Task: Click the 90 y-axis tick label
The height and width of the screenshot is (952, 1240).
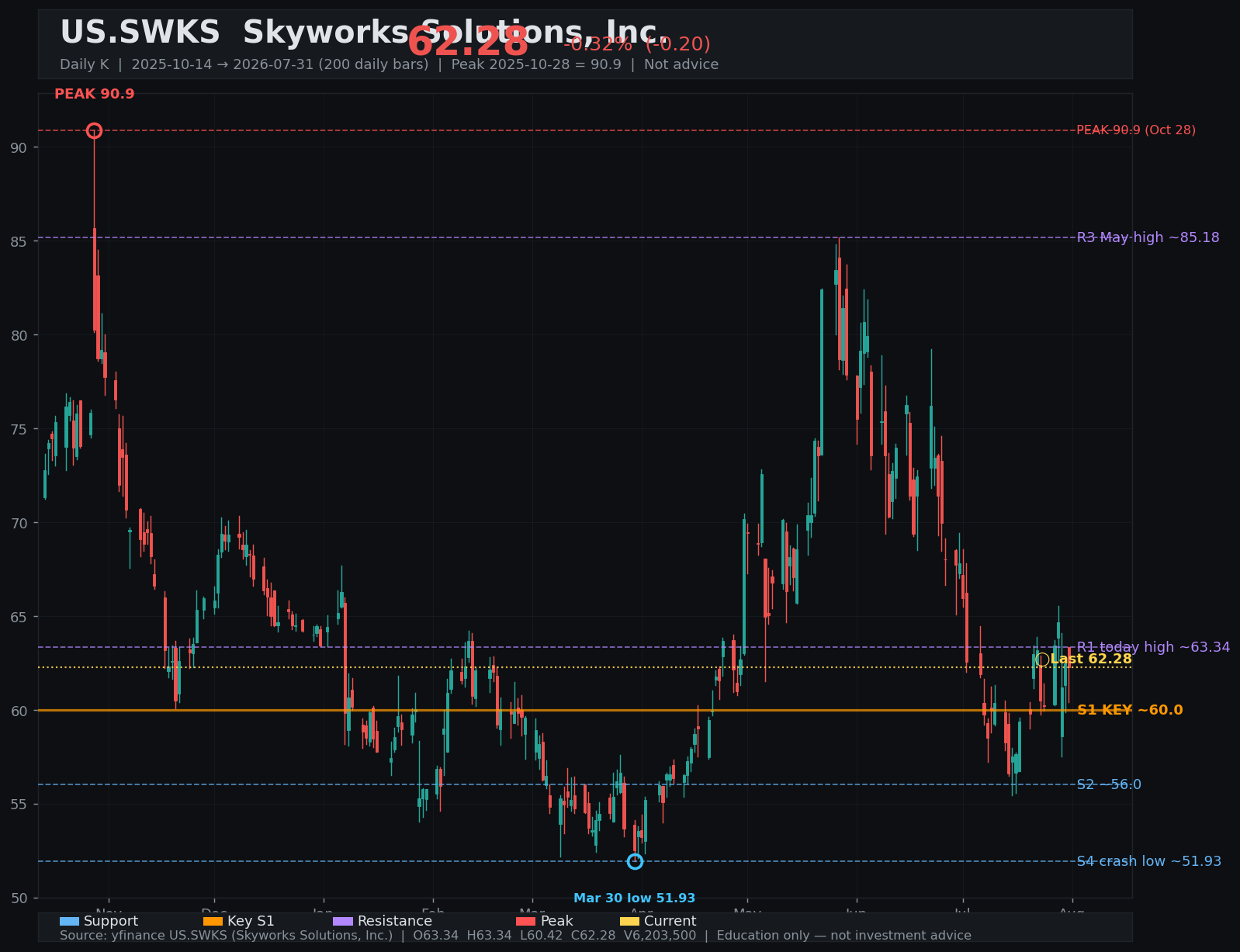Action: (19, 147)
